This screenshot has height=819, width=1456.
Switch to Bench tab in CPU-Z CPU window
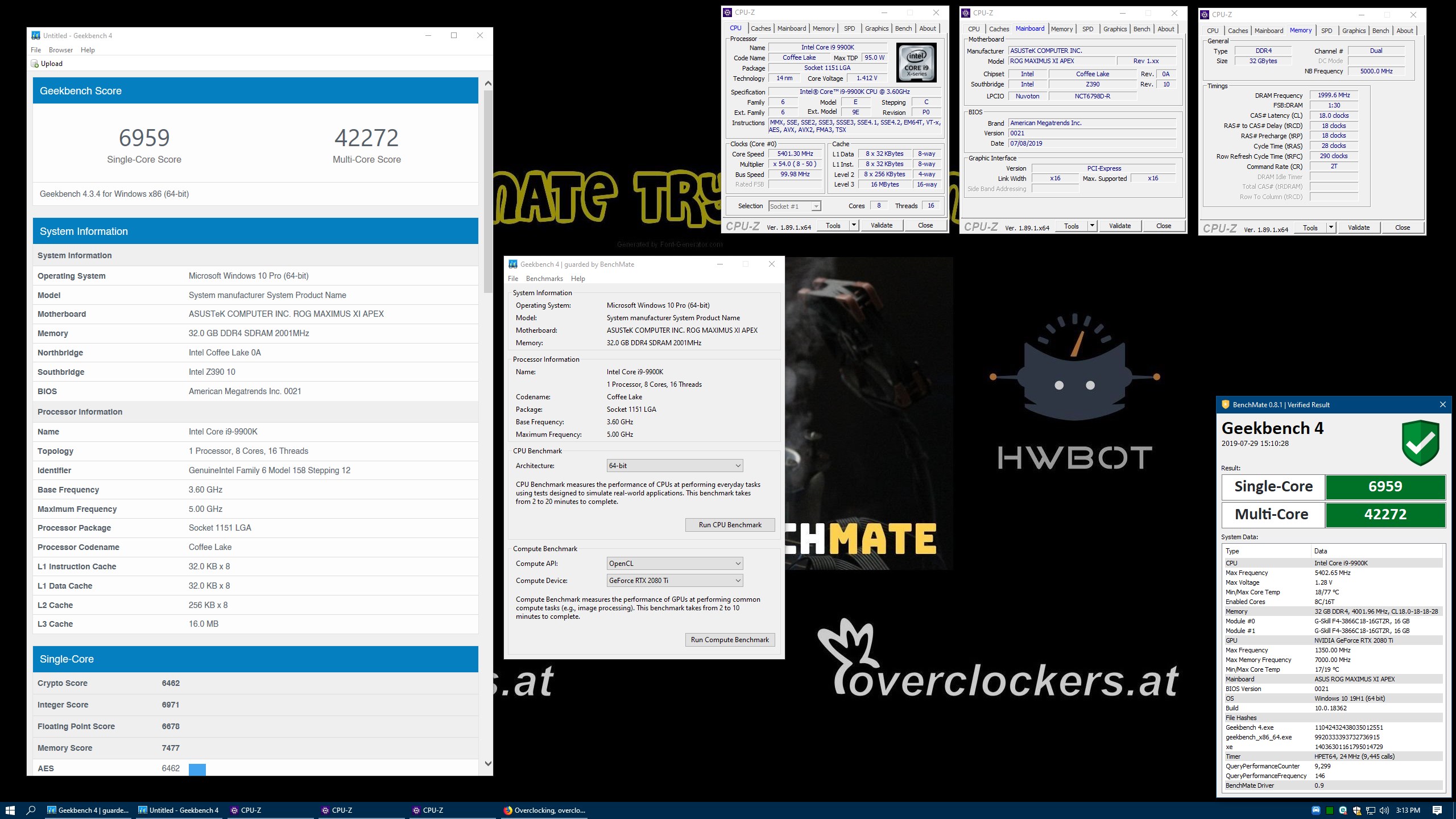903,28
